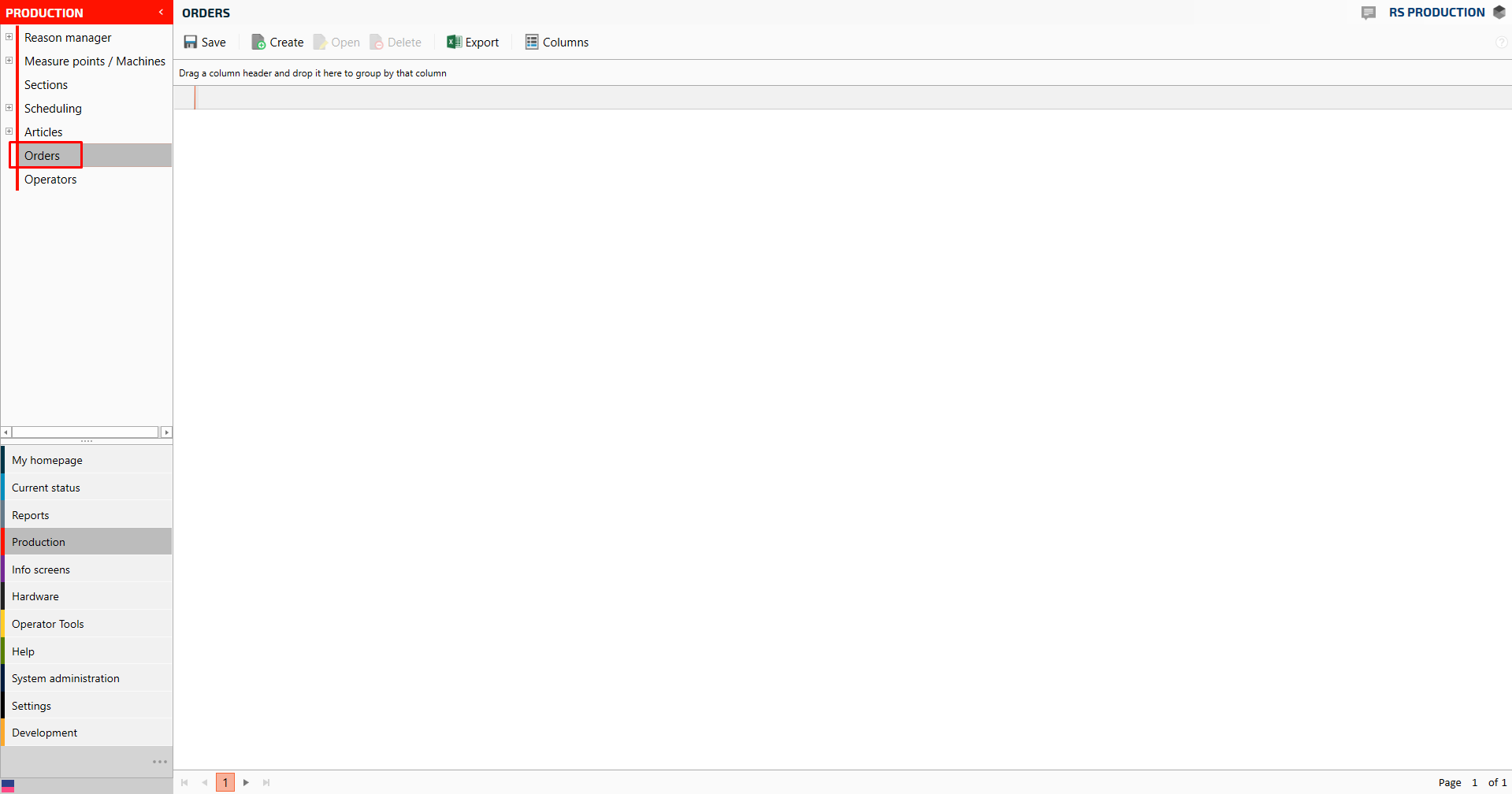
Task: Switch to System administration section
Action: (x=65, y=678)
